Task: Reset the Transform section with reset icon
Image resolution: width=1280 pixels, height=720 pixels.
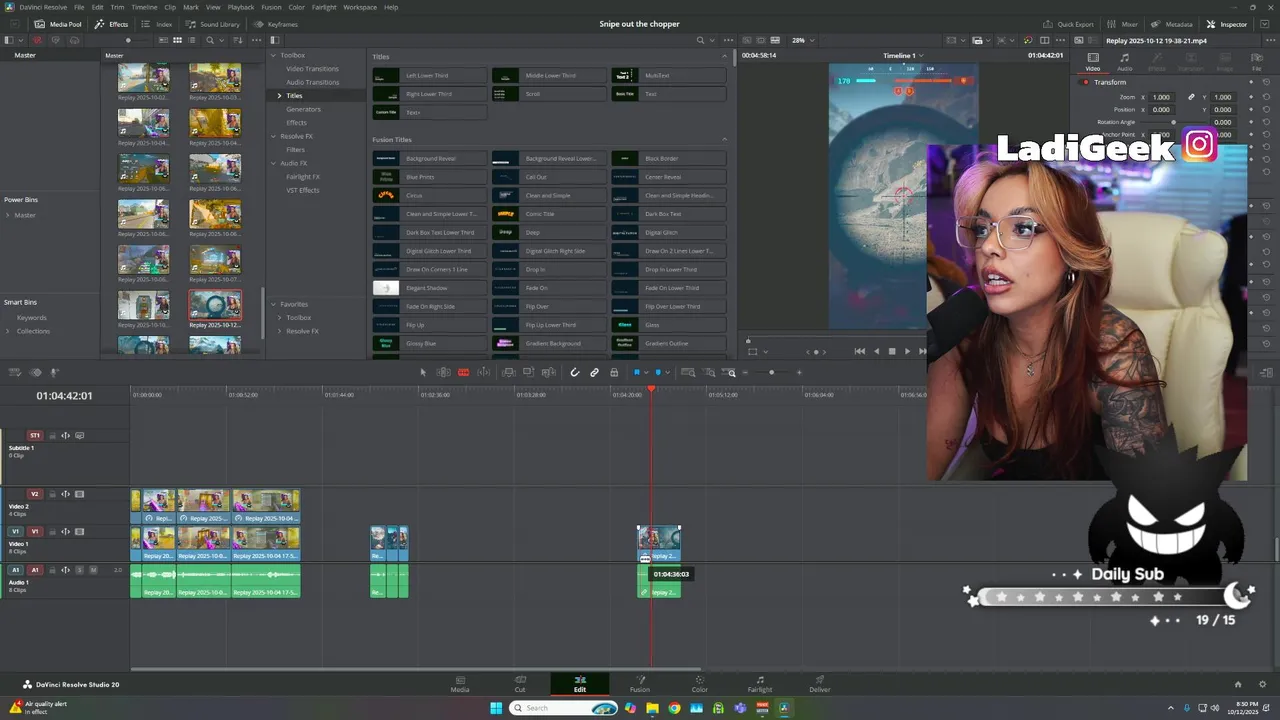Action: tap(1266, 82)
